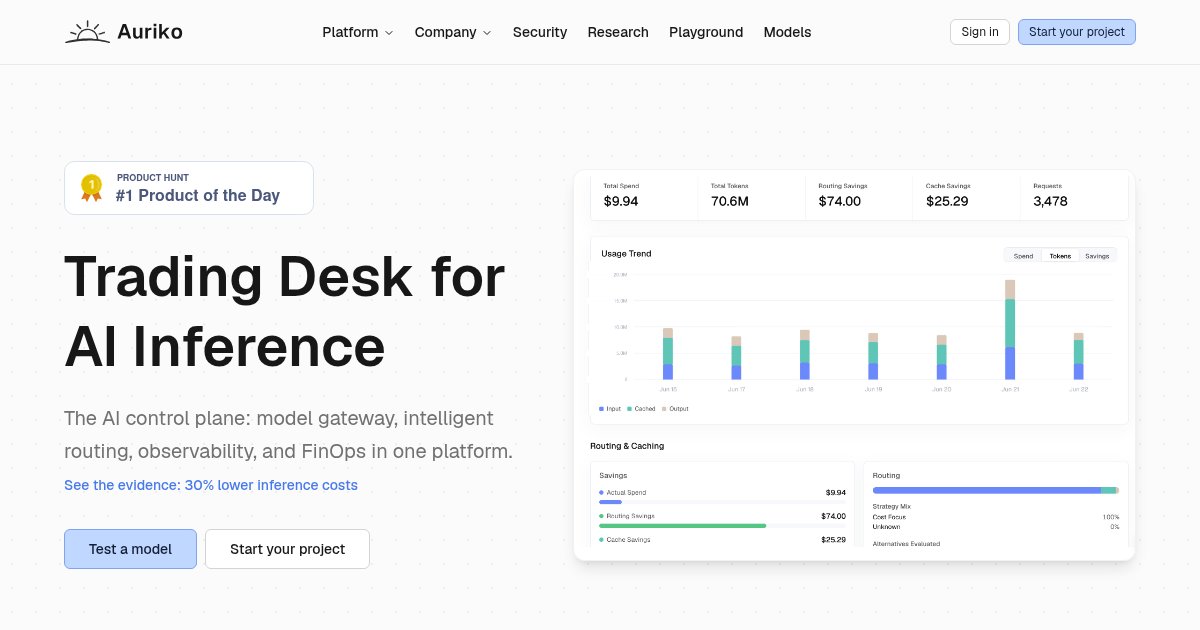Click the Alternatives Evaluated label
The height and width of the screenshot is (630, 1200).
(906, 544)
